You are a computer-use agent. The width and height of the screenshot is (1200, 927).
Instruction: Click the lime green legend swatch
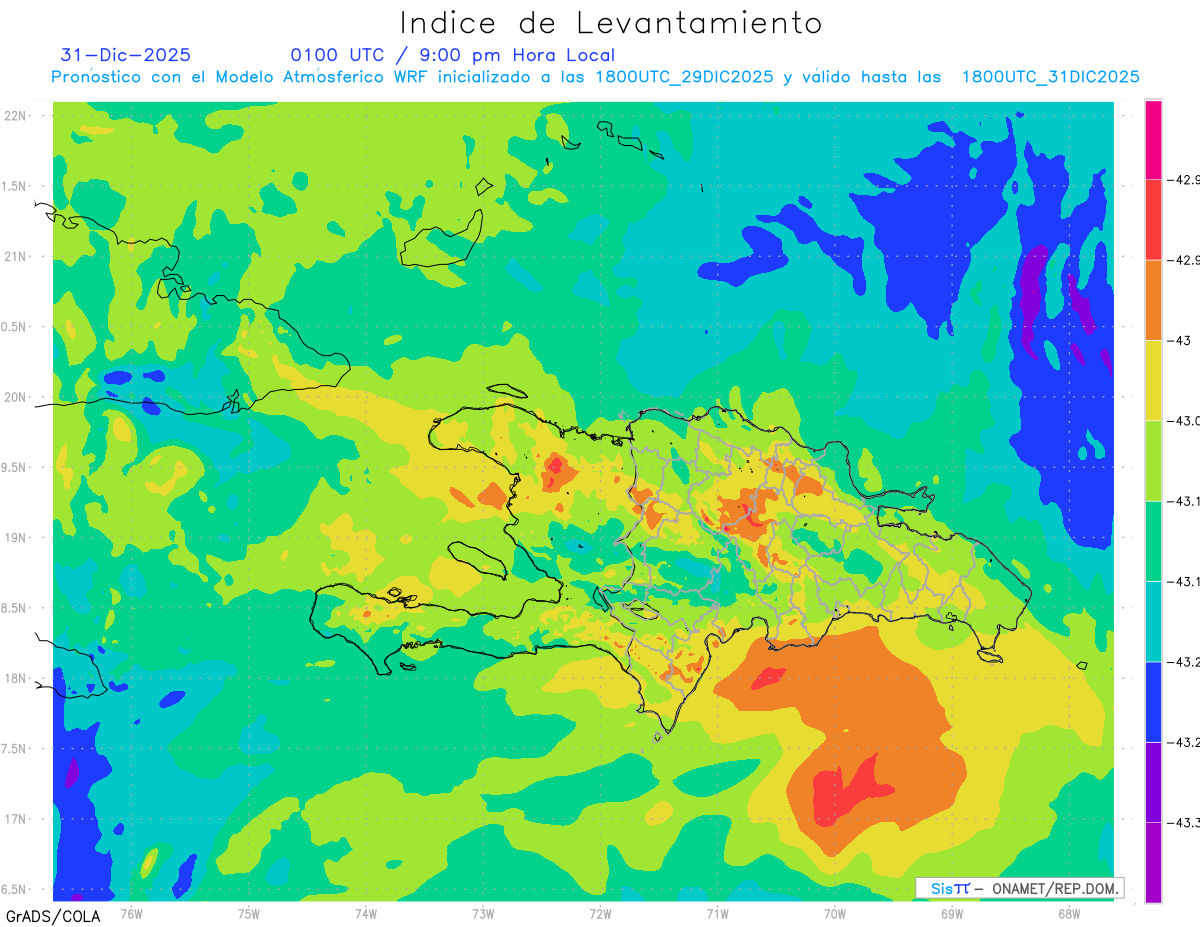point(1153,460)
